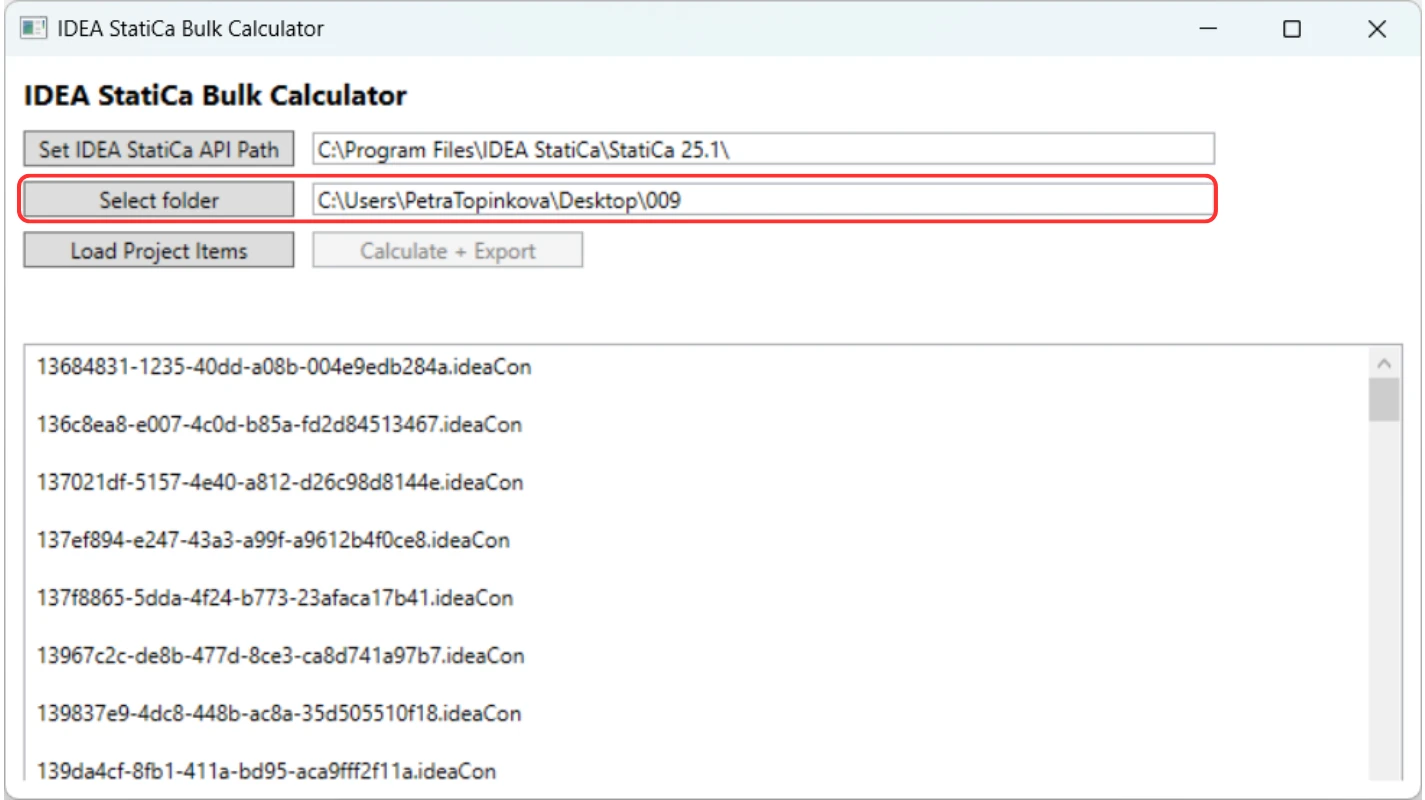The image size is (1425, 800).
Task: Click the Load Project Items button
Action: tap(159, 250)
